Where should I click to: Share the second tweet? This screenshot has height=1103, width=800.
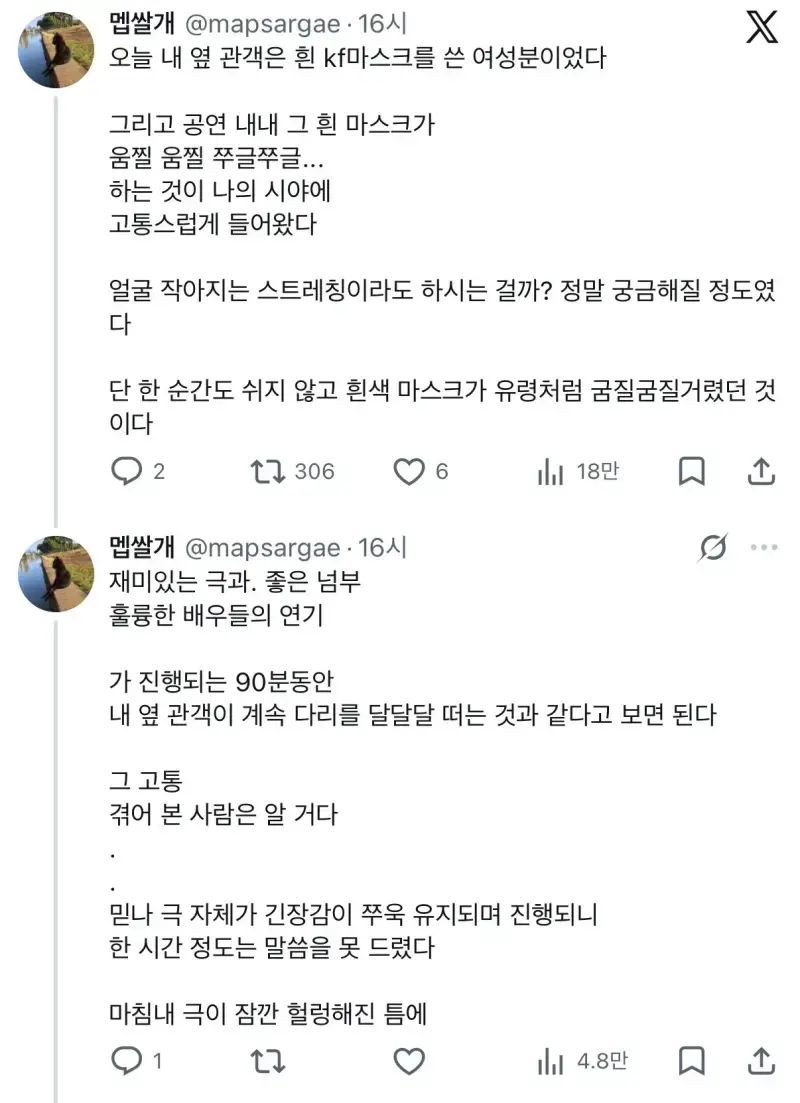coord(761,1061)
